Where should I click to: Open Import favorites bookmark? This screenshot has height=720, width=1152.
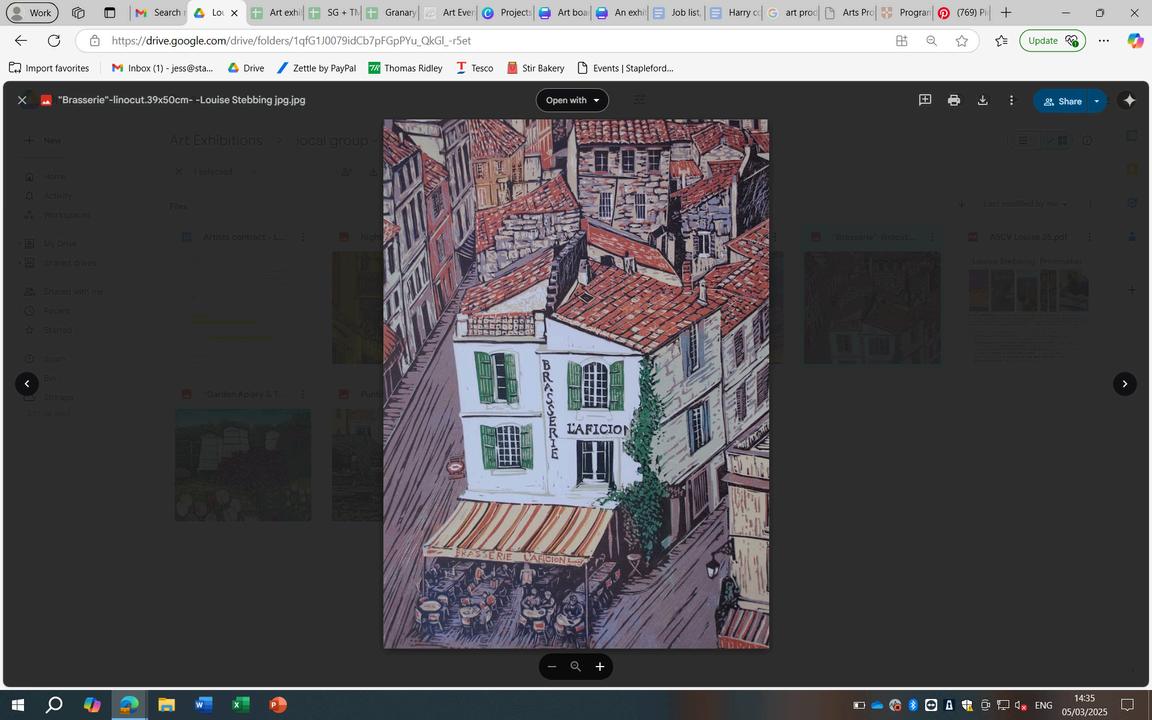(x=49, y=68)
